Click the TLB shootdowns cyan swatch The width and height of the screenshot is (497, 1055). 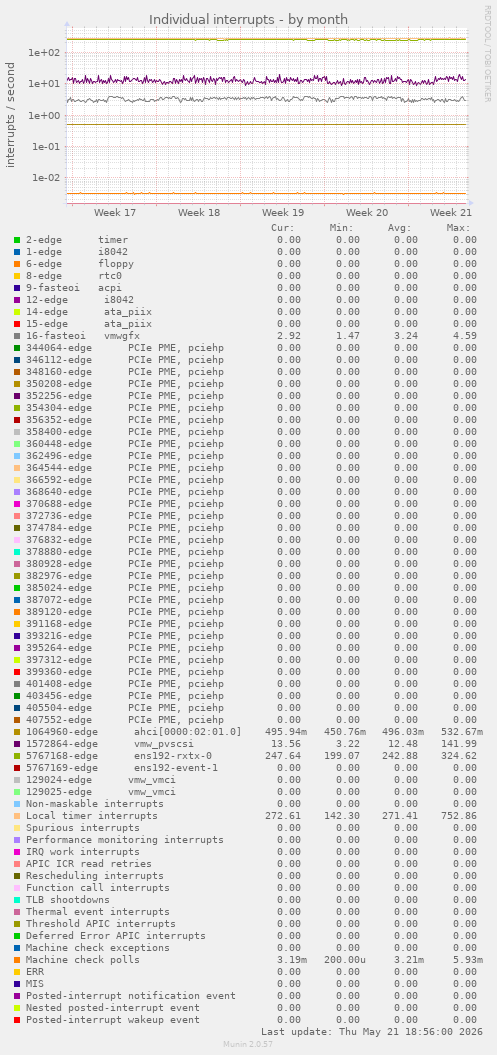tap(17, 900)
